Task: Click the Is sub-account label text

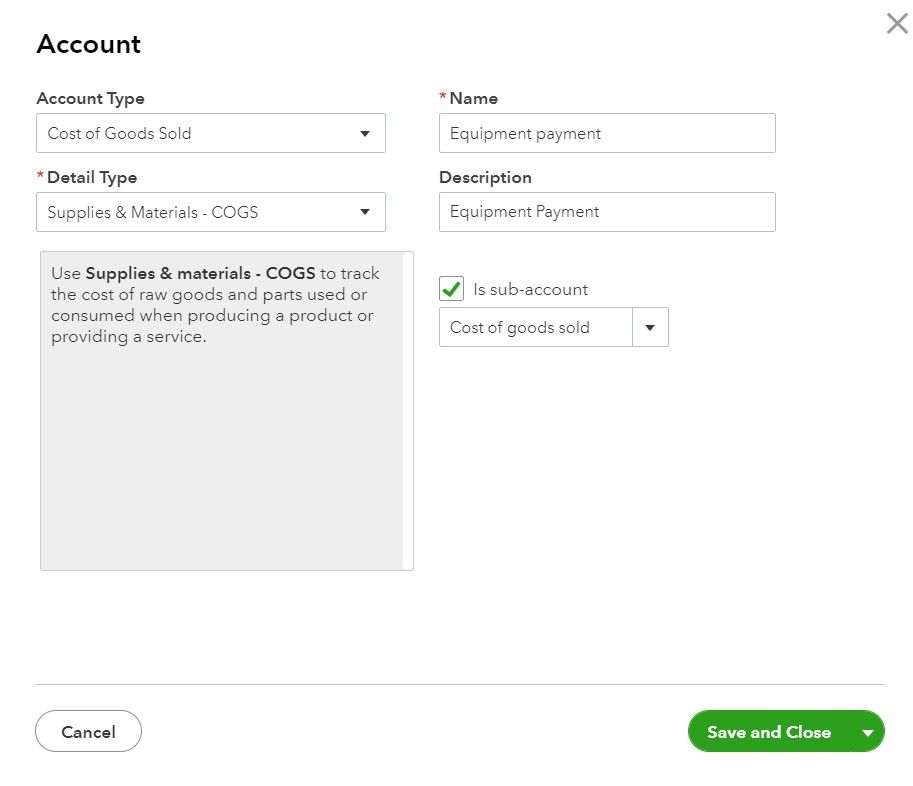Action: (530, 289)
